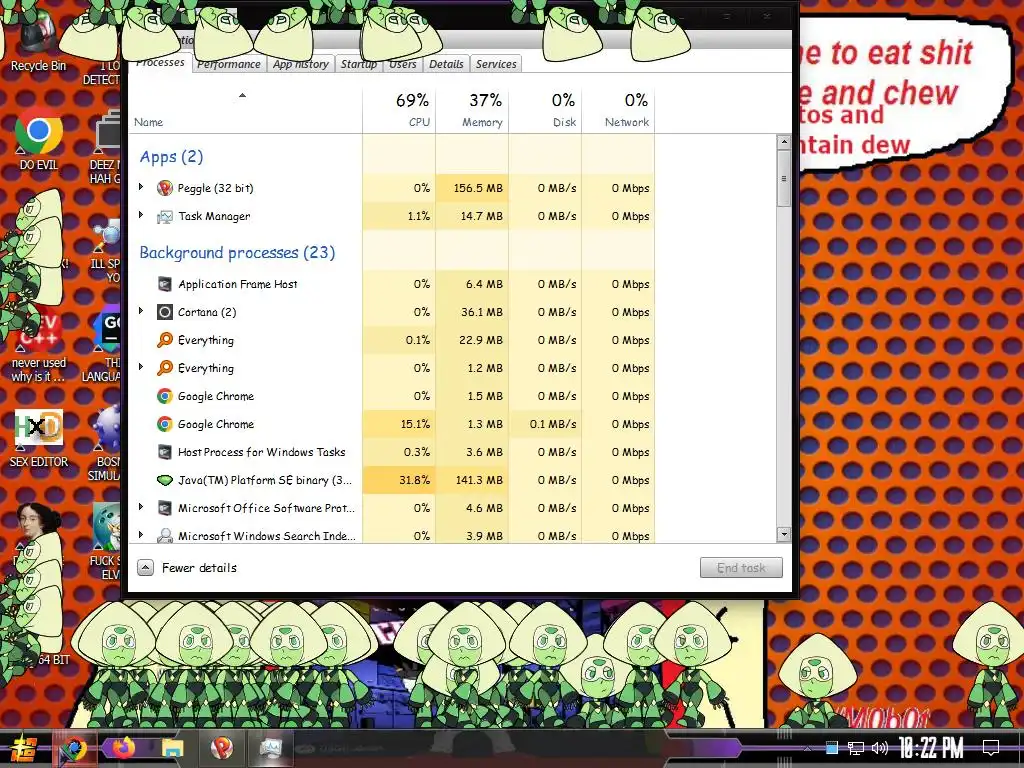The image size is (1024, 768).
Task: Click the Cortana (2) process icon
Action: point(165,312)
